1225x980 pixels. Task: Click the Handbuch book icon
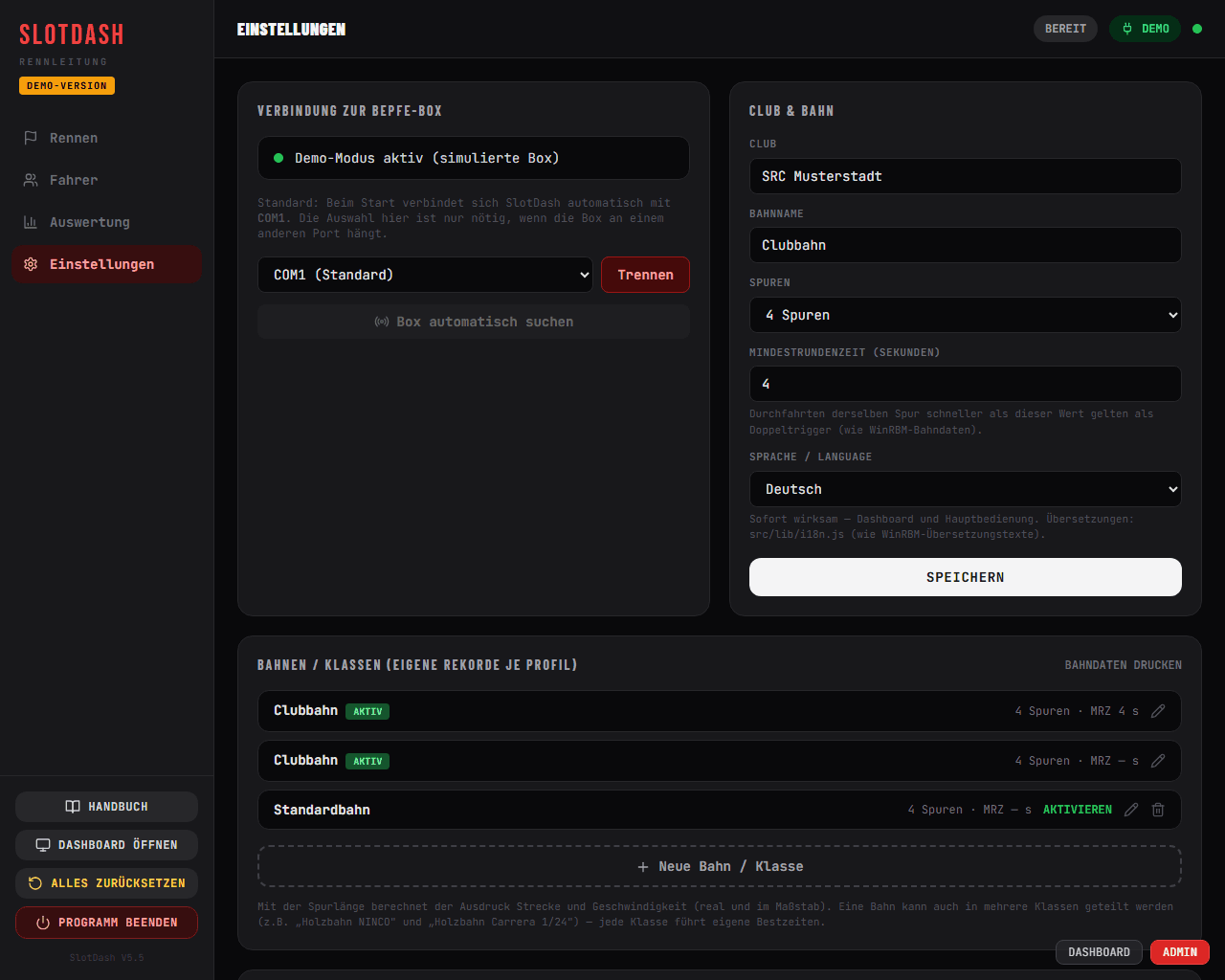pos(73,807)
